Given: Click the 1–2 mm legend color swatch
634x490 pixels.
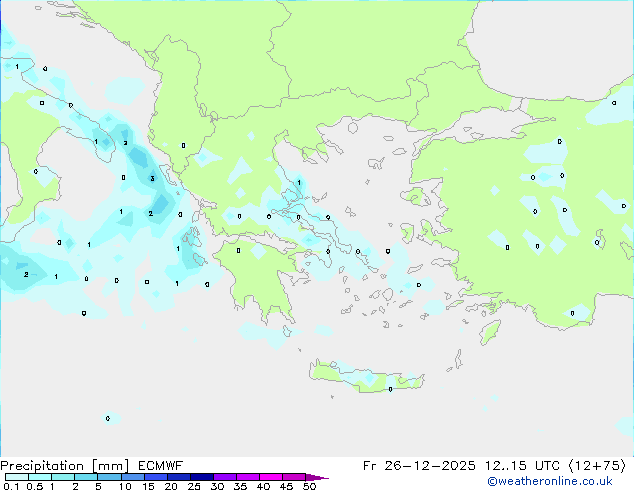Looking at the screenshot, I should [x=63, y=477].
